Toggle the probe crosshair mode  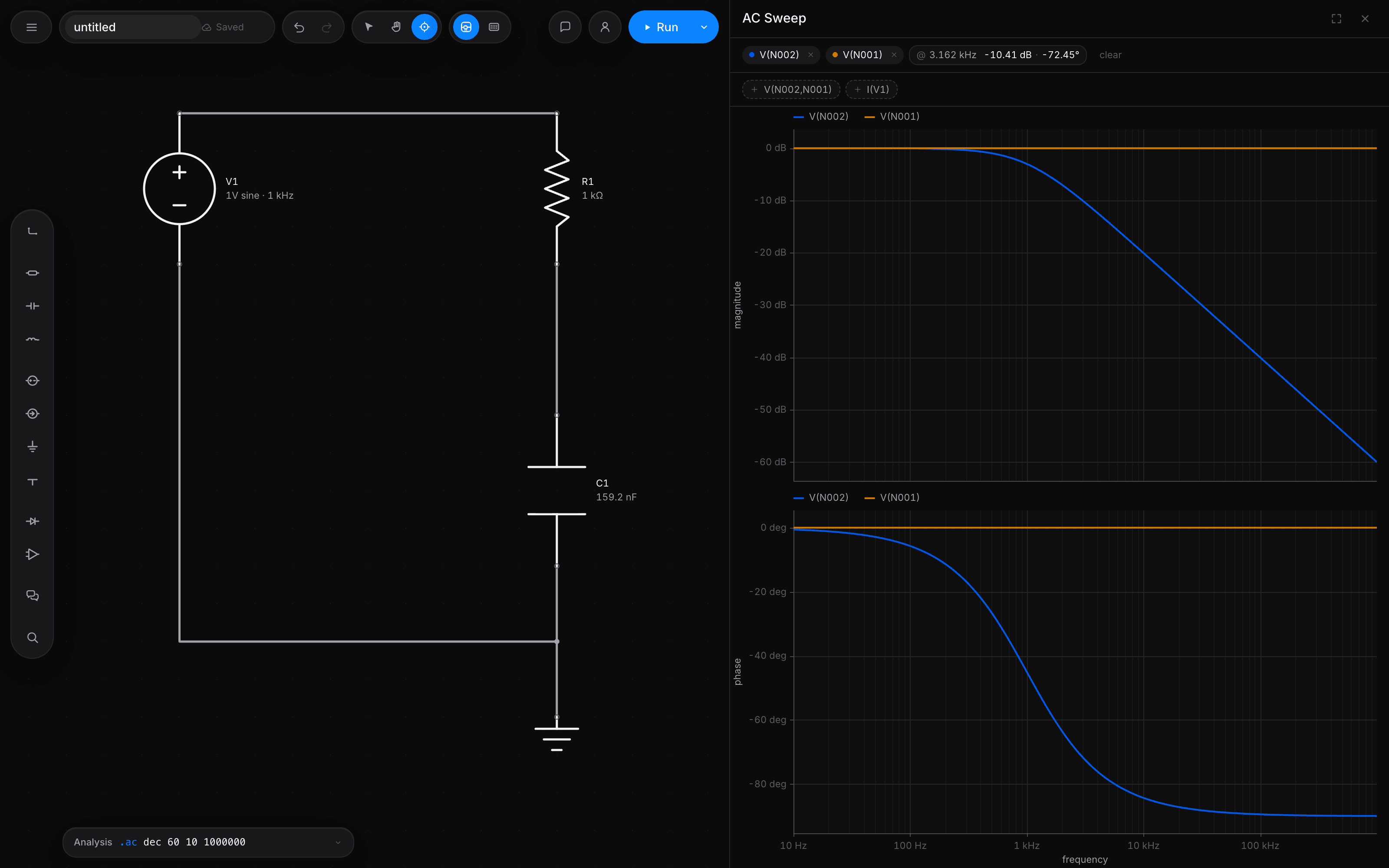(424, 27)
